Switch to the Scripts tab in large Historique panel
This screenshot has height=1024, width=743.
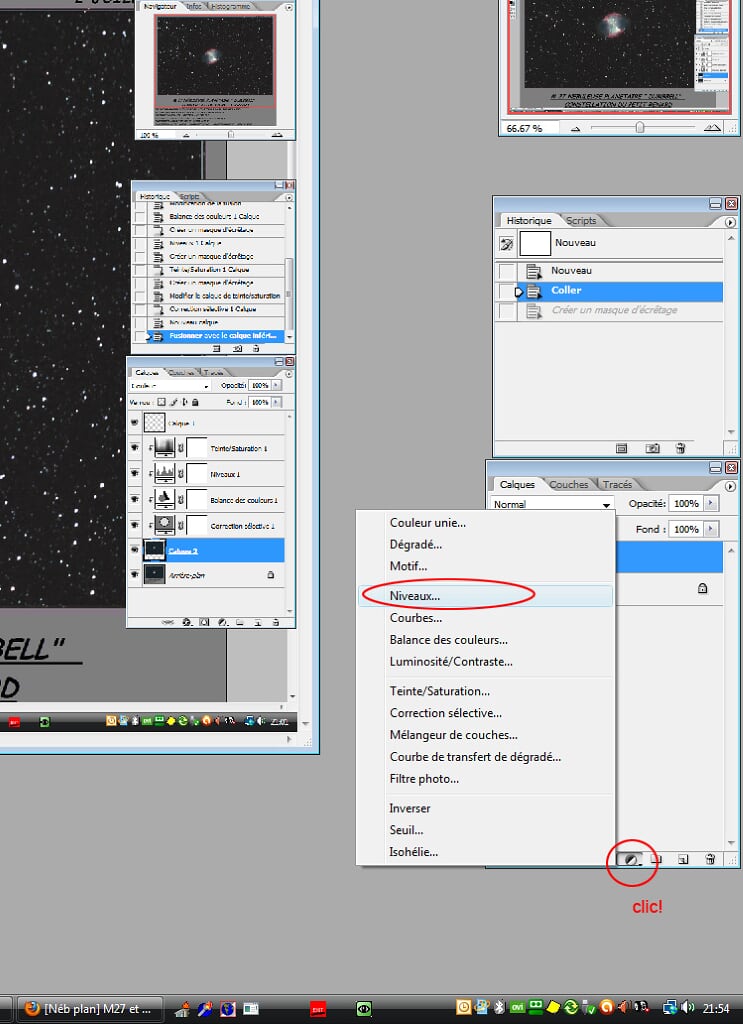(580, 221)
